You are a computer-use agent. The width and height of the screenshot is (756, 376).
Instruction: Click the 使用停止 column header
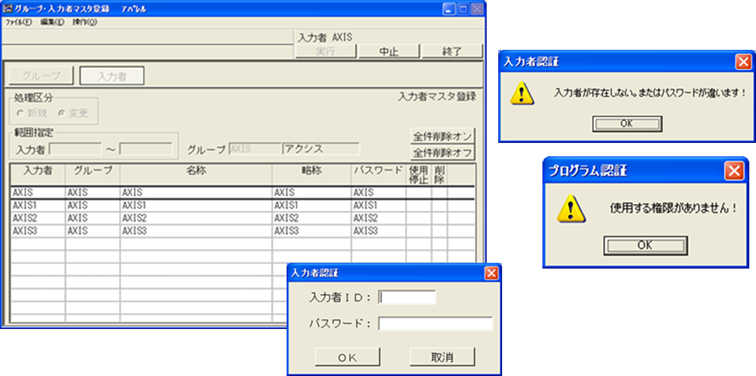418,174
